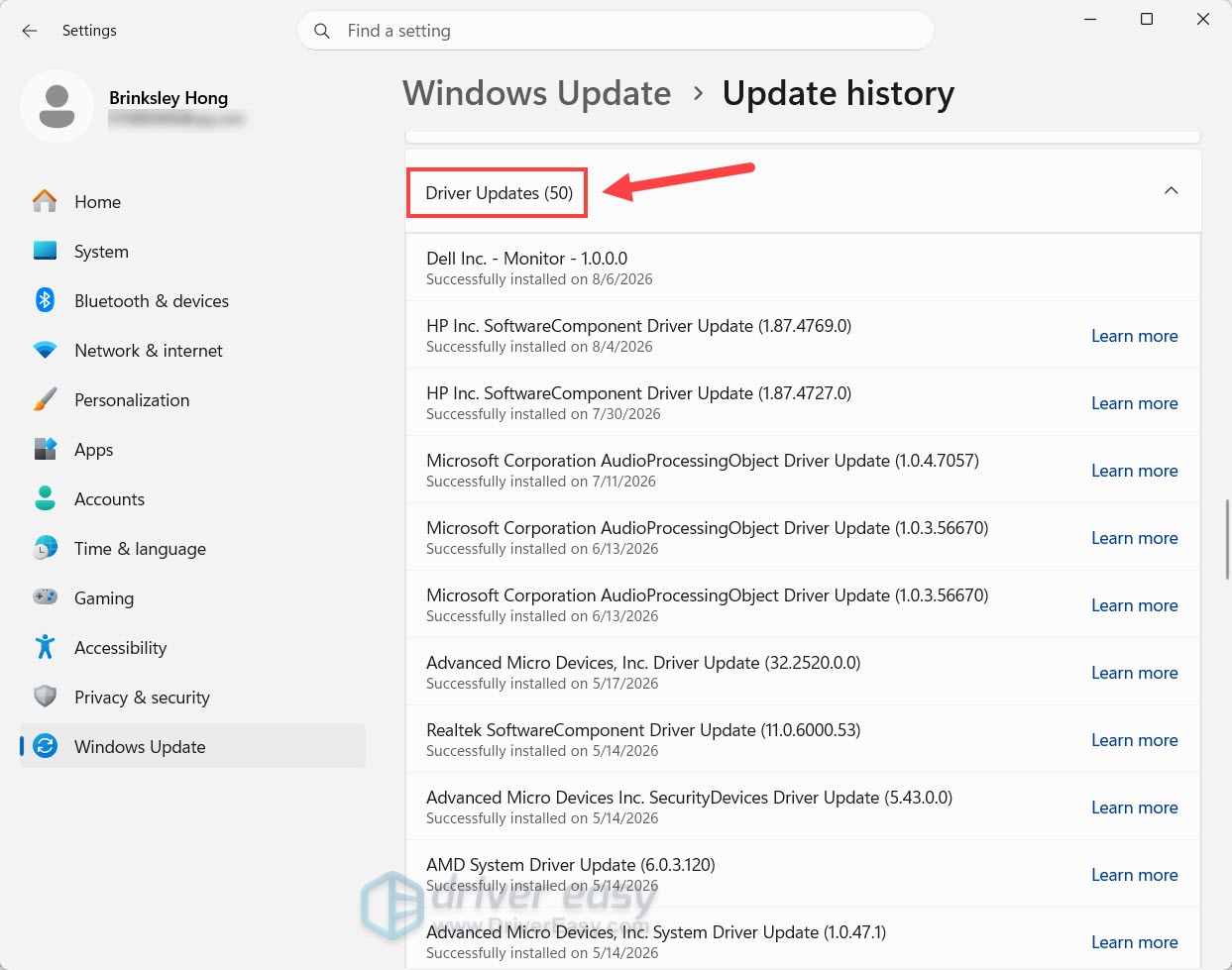Click Realtek SoftwareComponent Driver Update (11.0.6000.53) text

click(x=643, y=730)
